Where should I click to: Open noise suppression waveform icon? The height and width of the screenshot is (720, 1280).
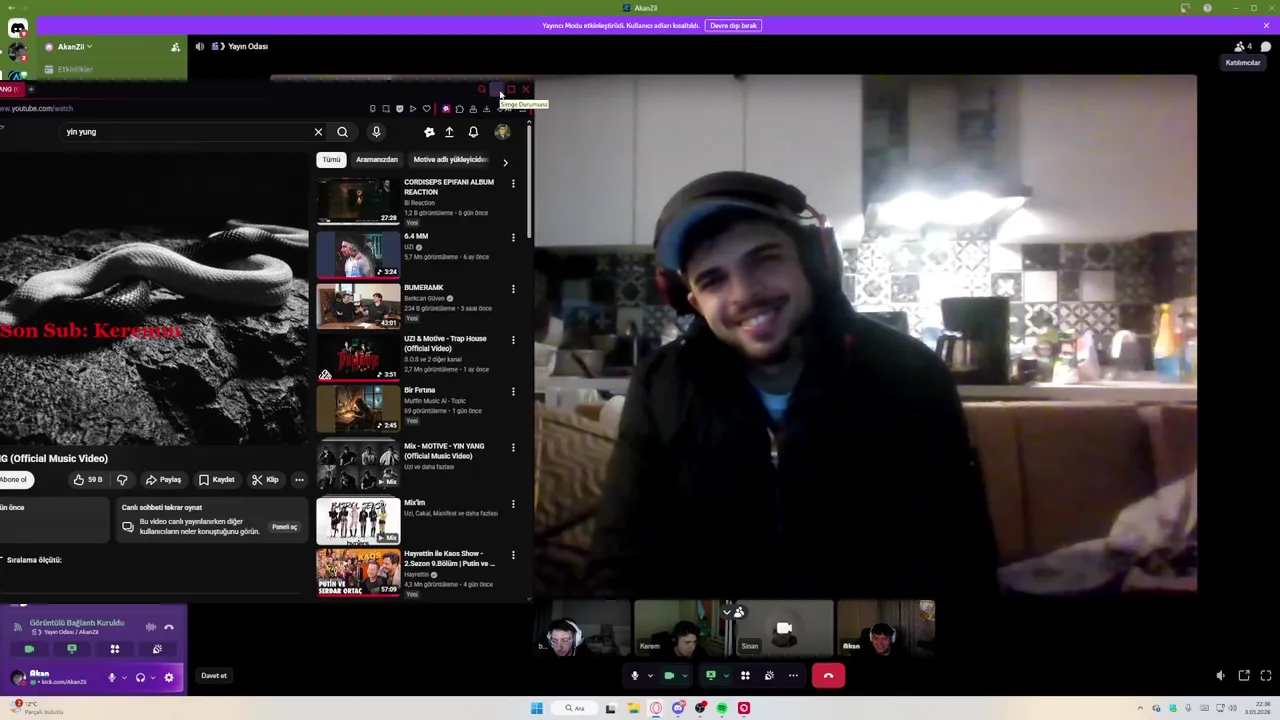coord(150,627)
